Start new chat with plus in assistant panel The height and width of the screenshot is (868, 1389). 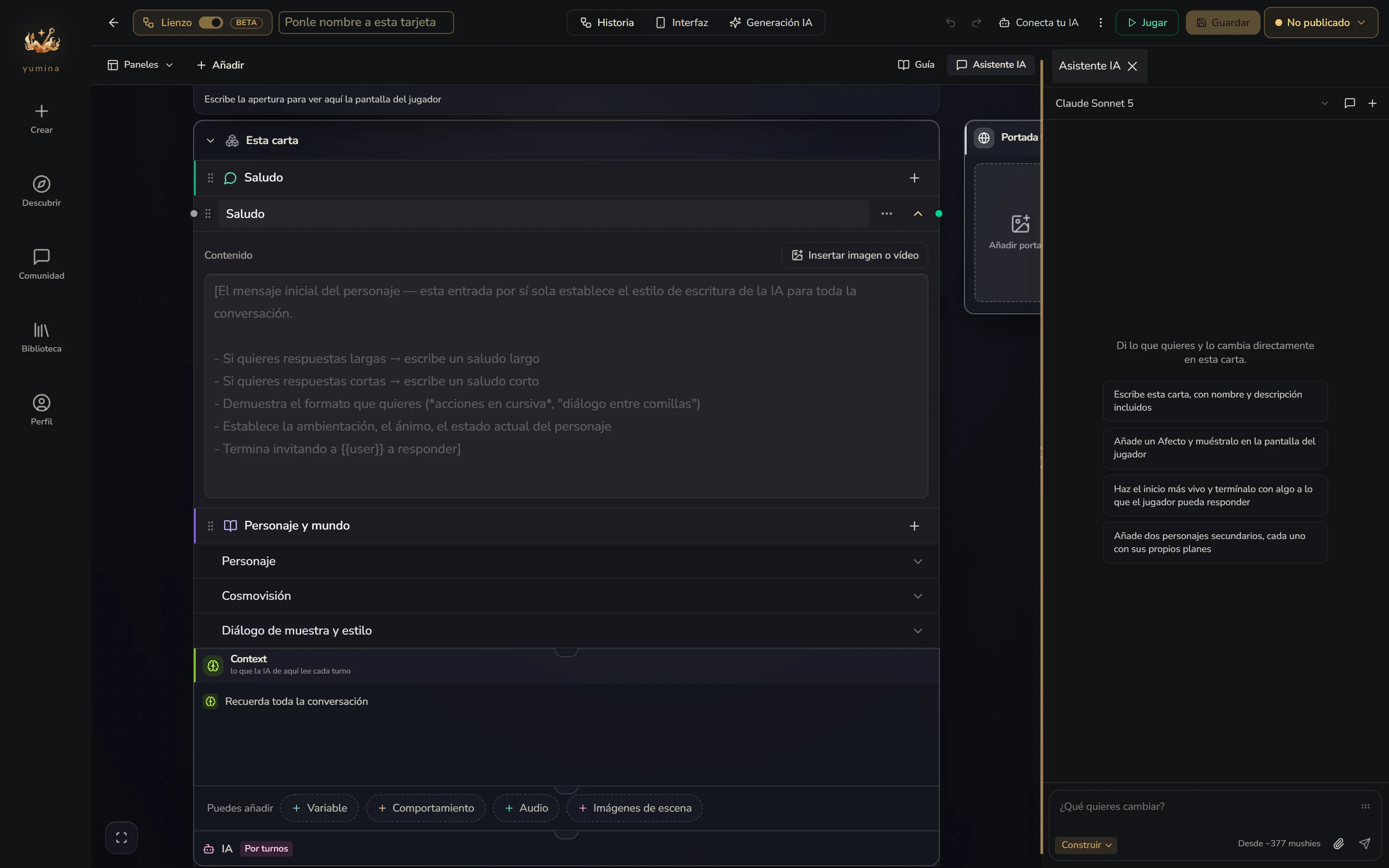[1372, 103]
